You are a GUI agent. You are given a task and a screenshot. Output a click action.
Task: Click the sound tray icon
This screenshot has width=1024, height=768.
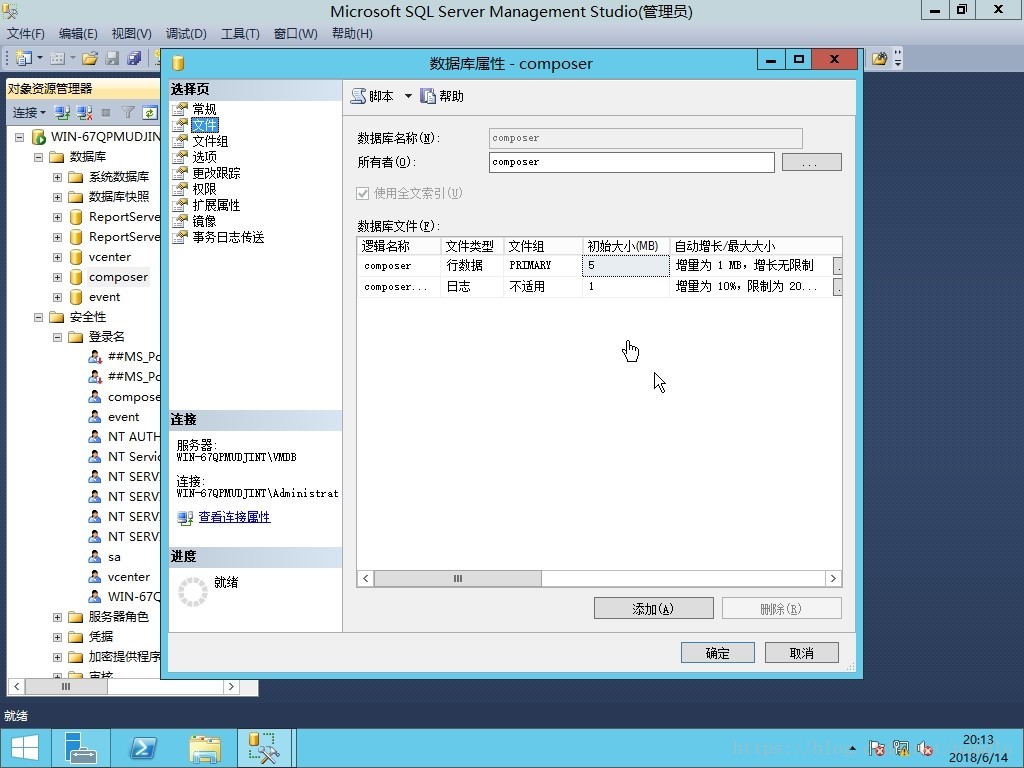(924, 748)
